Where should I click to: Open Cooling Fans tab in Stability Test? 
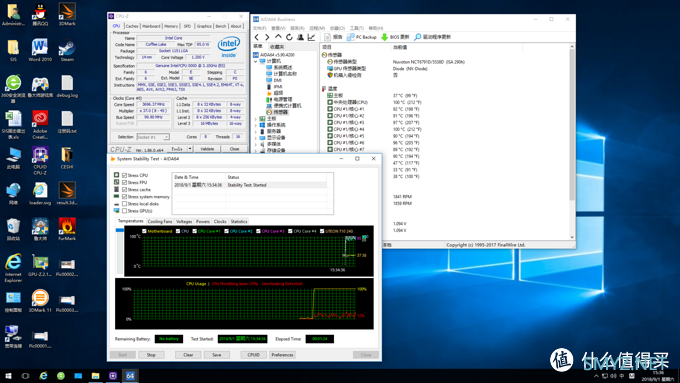(160, 222)
